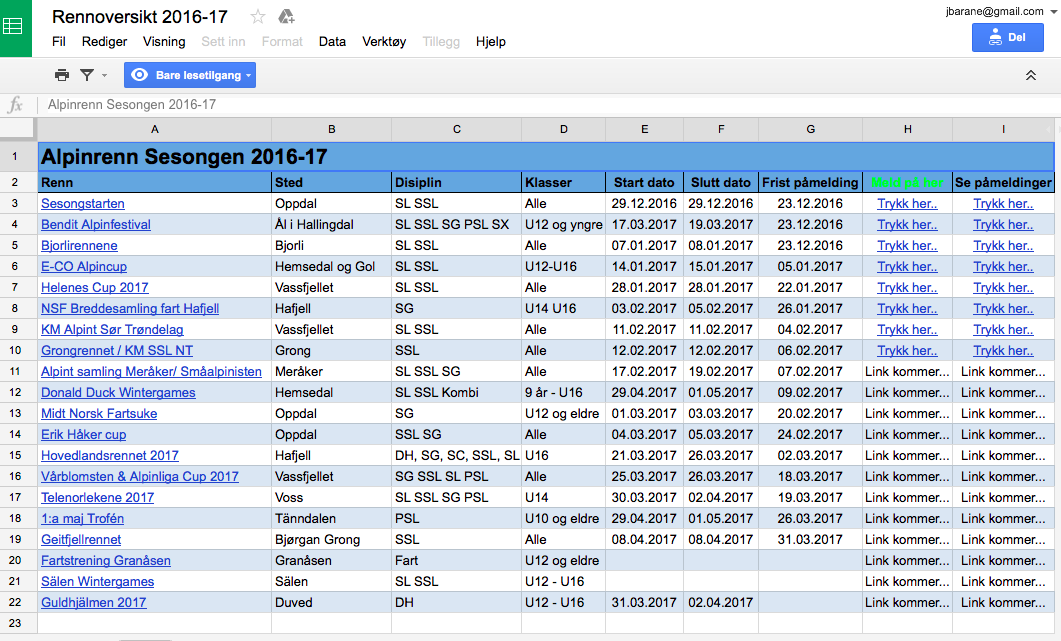Click the print icon in toolbar
Screen dimensions: 1061x641
point(62,75)
